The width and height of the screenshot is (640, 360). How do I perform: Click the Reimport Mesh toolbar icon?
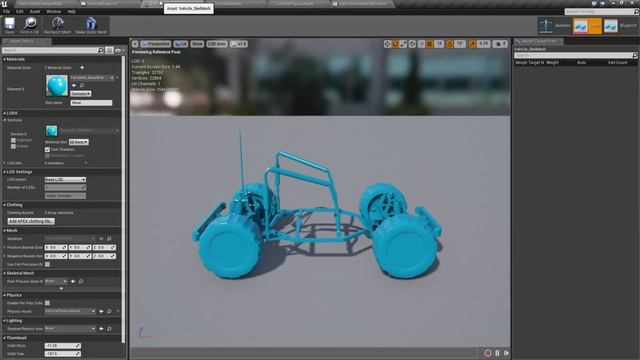[x=58, y=24]
